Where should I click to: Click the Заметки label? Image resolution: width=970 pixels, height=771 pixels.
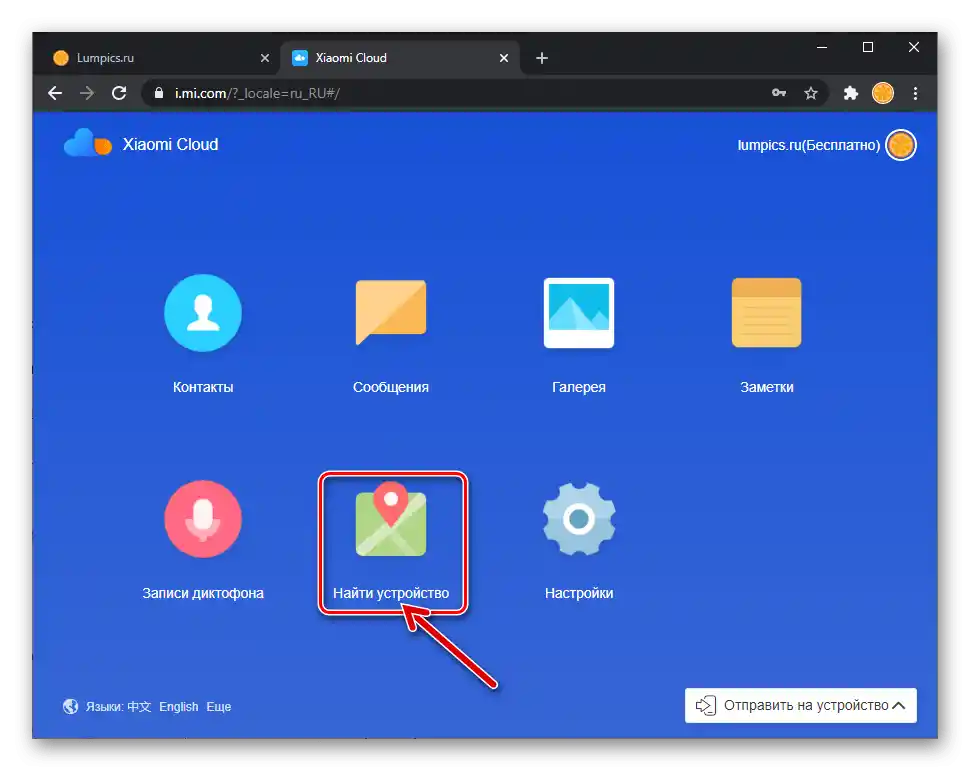pyautogui.click(x=766, y=387)
